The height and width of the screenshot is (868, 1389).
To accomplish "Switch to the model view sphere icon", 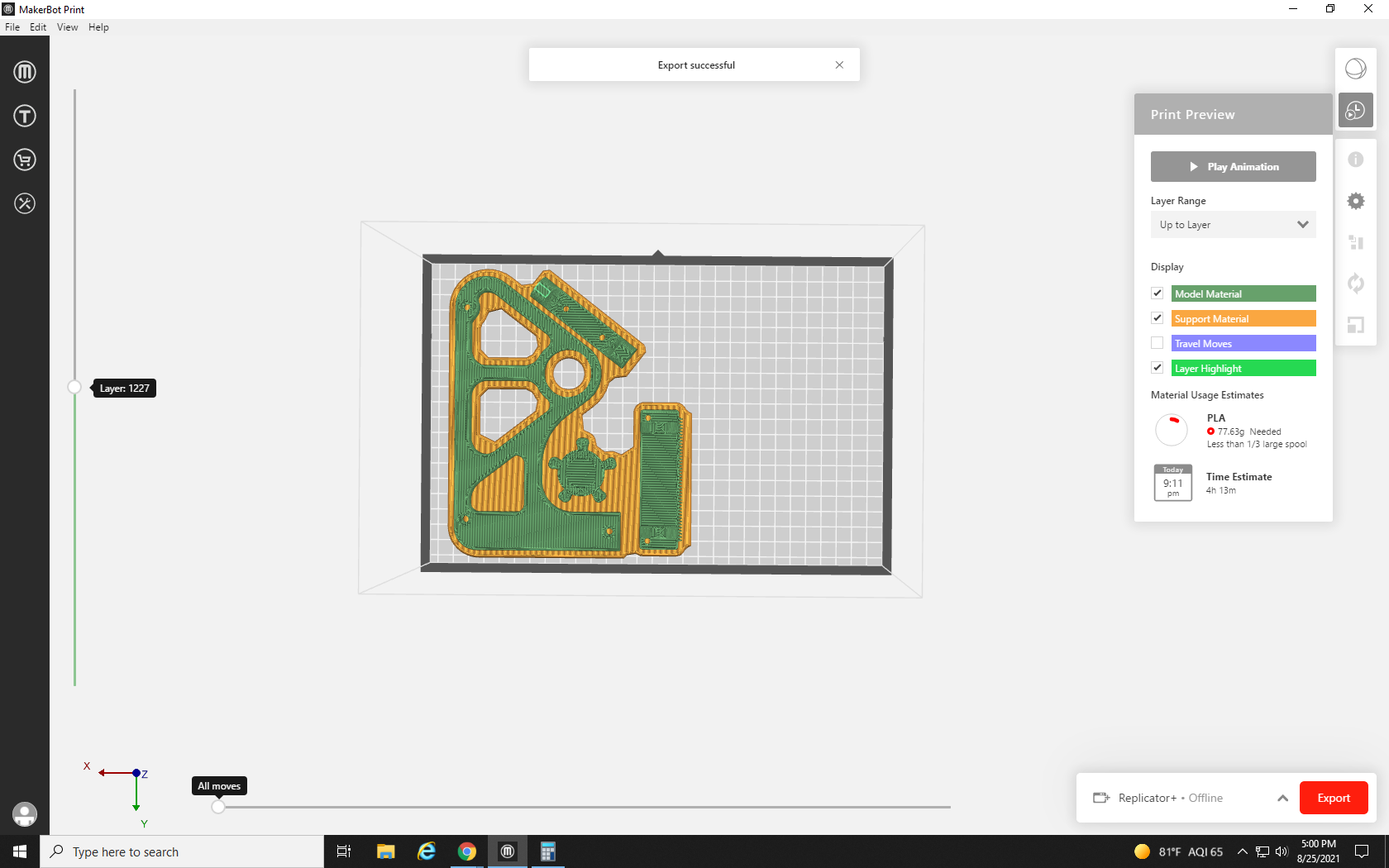I will (1356, 69).
